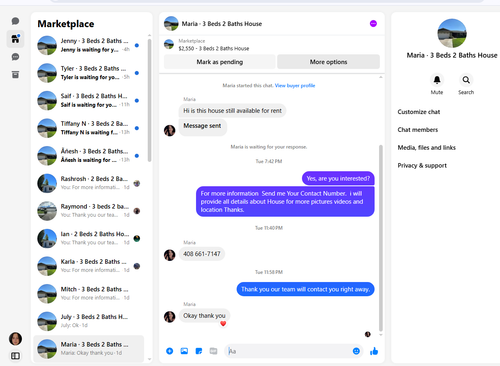Click the 'Message sent' bubble
Viewport: 500px width, 366px height.
(x=202, y=126)
